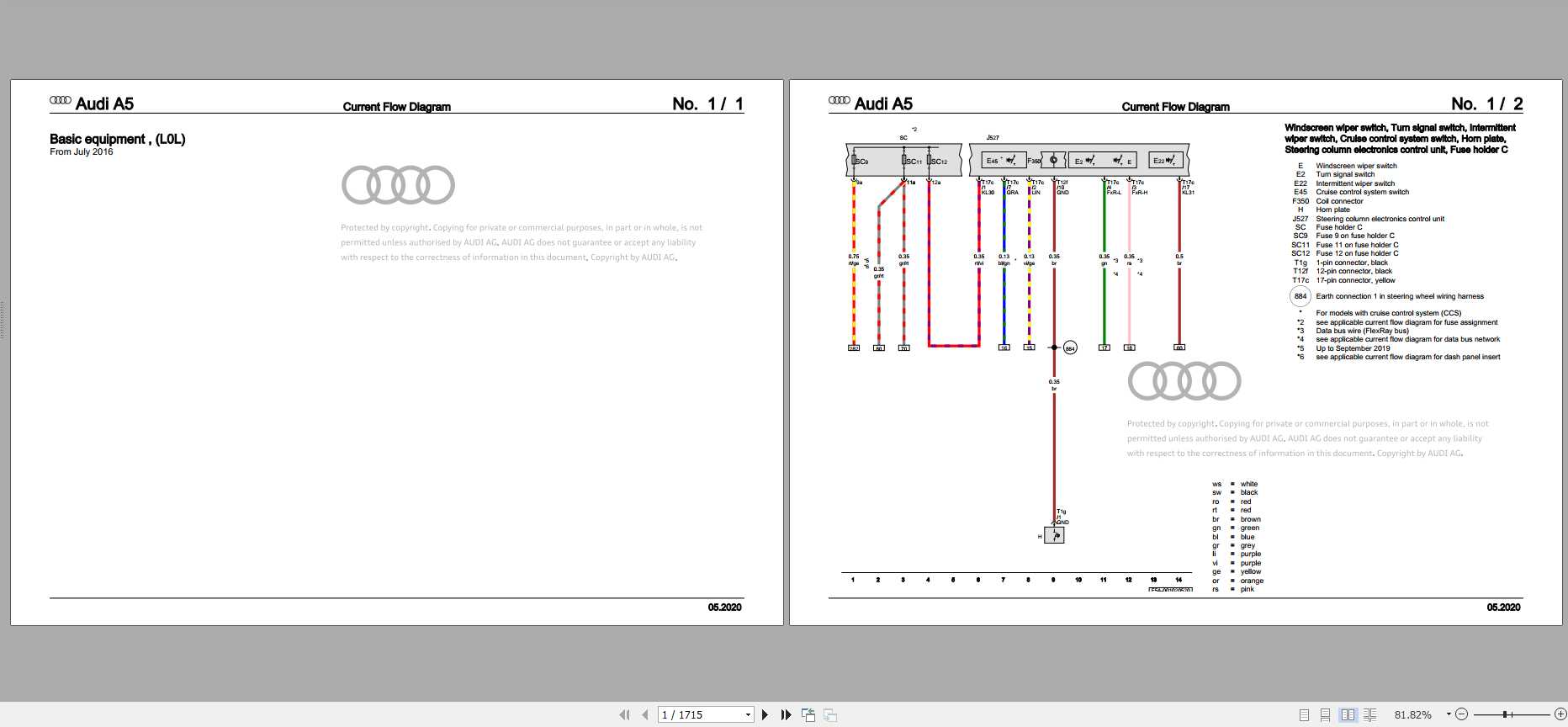
Task: Switch to continuous facing view
Action: tap(1369, 714)
